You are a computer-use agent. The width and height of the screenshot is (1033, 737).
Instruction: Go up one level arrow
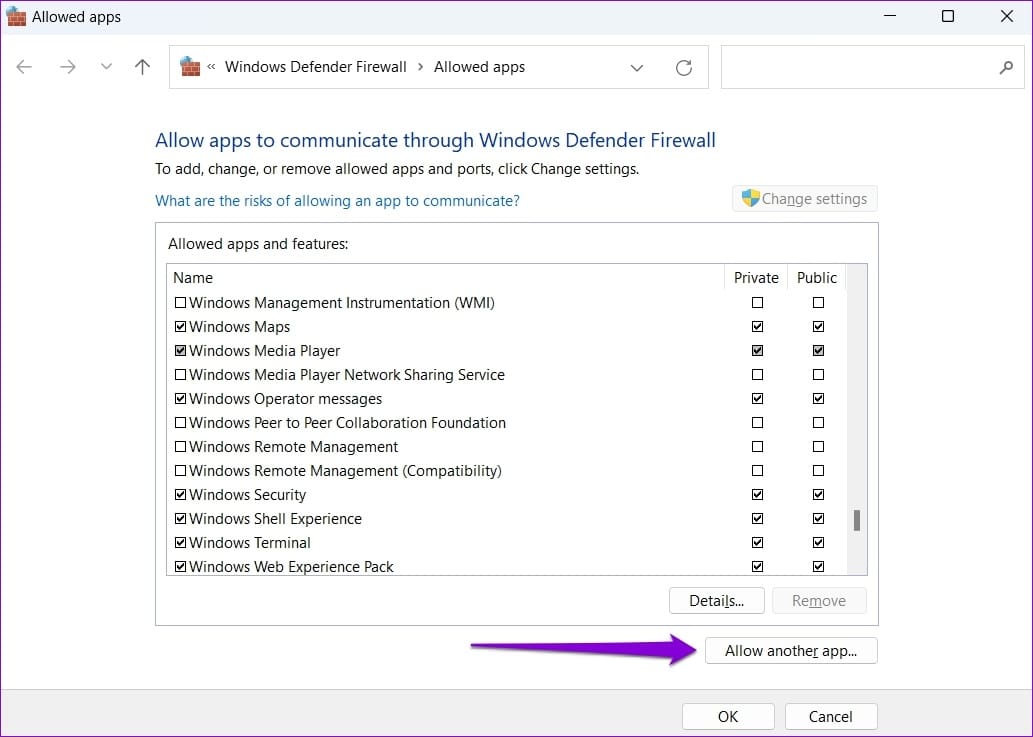click(x=142, y=67)
